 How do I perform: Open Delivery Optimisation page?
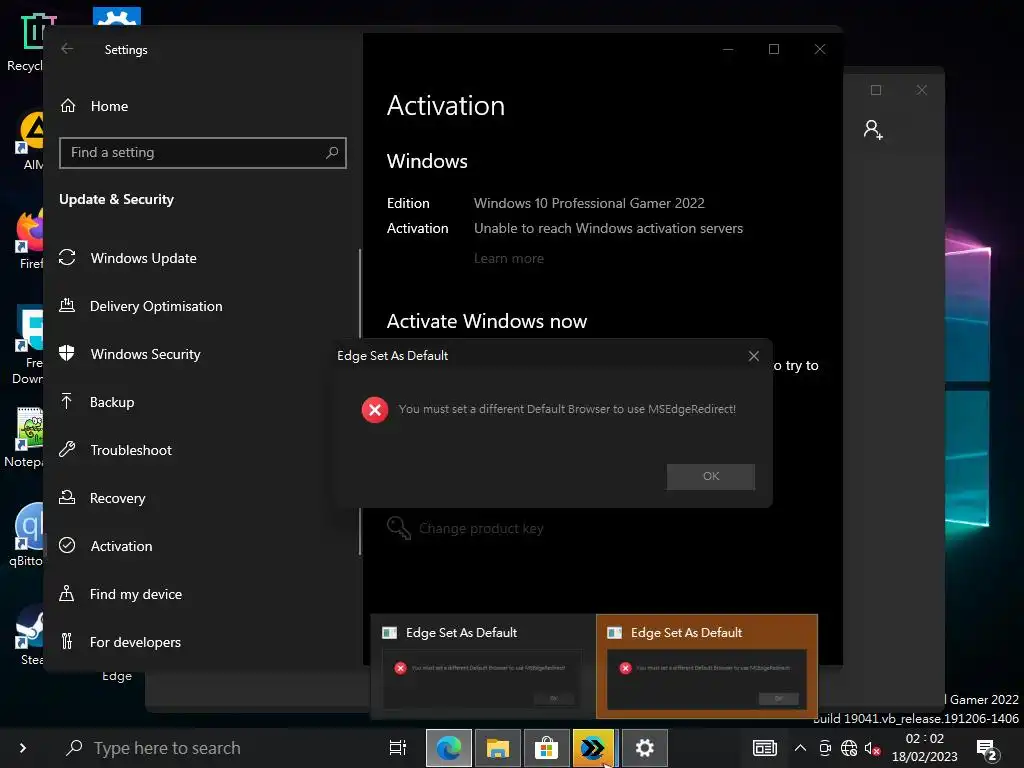(156, 306)
